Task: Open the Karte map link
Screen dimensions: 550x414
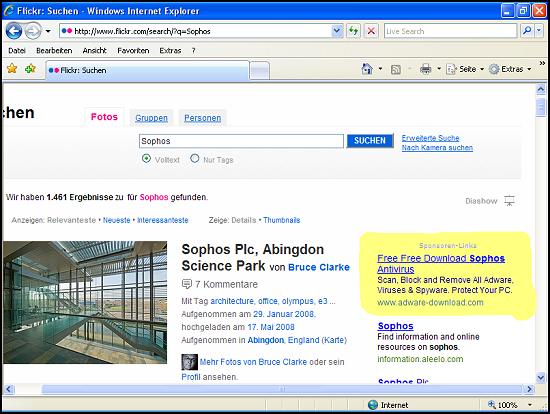Action: click(x=334, y=340)
